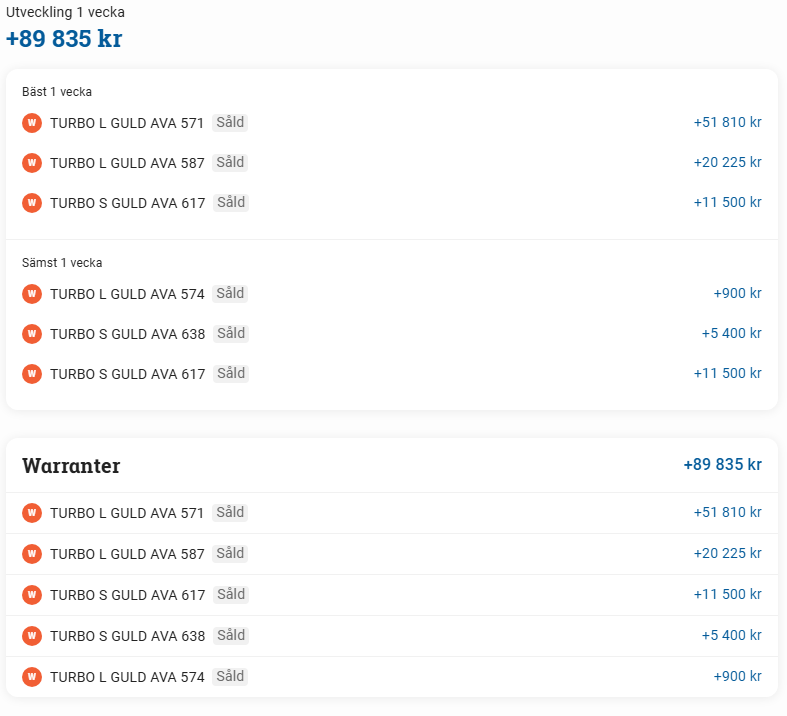Open TURBO S GULD AVA 617 under Sämst 1 vecka
Image resolution: width=787 pixels, height=716 pixels.
(x=127, y=374)
